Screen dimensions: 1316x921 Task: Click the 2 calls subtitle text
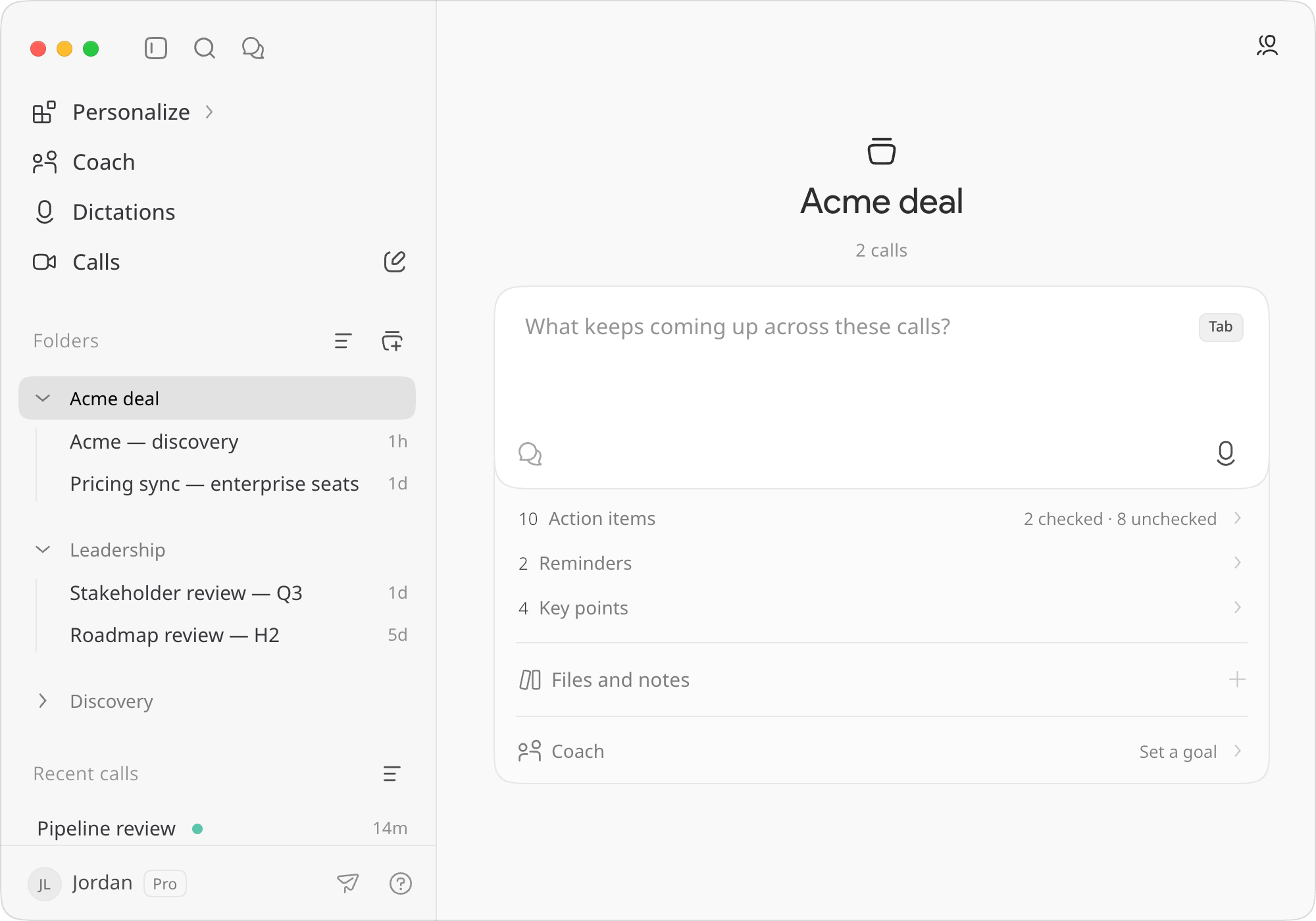[x=881, y=251]
